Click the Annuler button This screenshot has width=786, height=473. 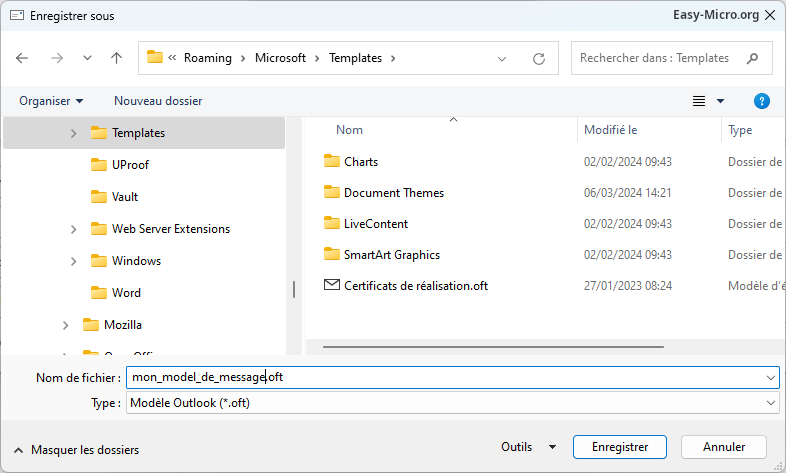coord(724,447)
